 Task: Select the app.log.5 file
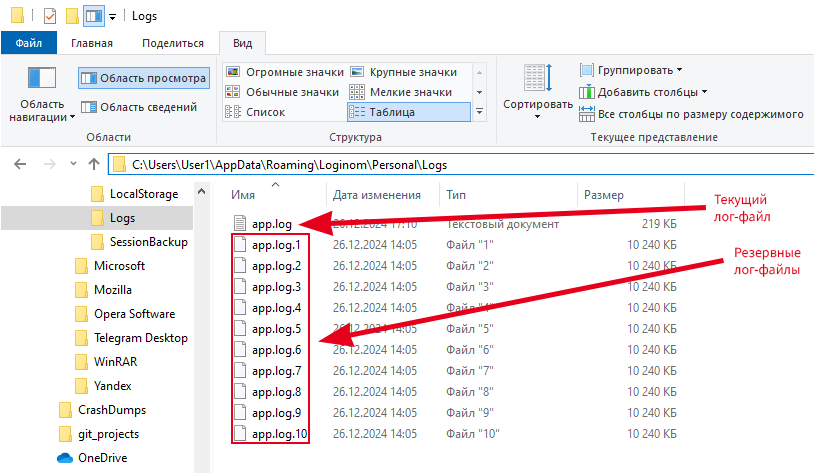tap(276, 329)
